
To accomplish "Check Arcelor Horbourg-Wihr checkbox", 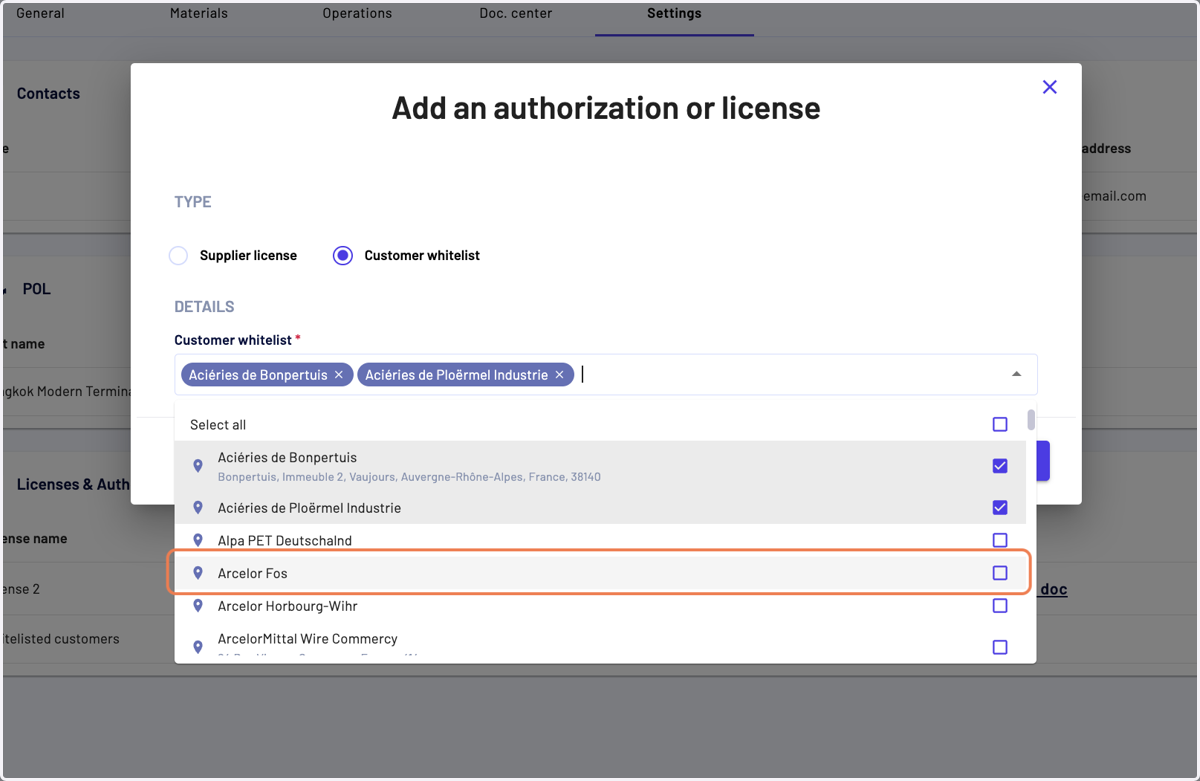I will 1000,606.
